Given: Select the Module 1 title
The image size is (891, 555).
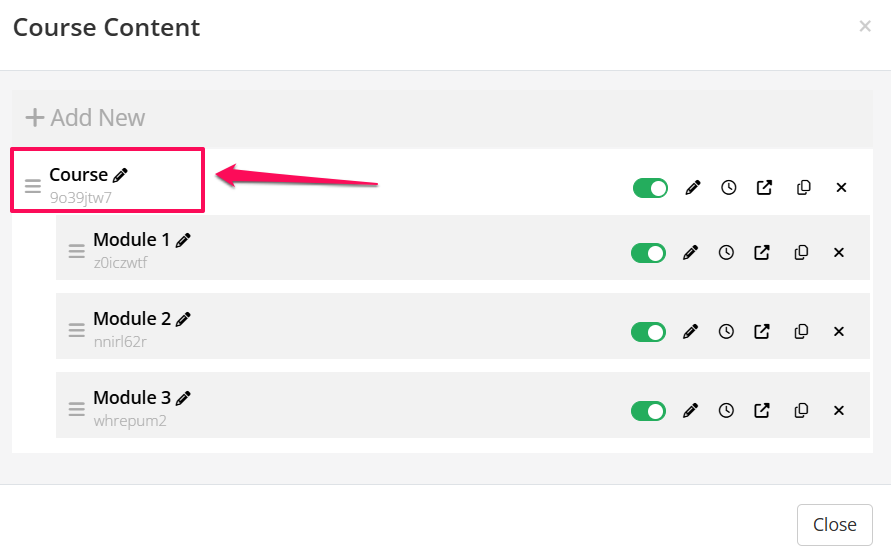Looking at the screenshot, I should click(x=131, y=240).
